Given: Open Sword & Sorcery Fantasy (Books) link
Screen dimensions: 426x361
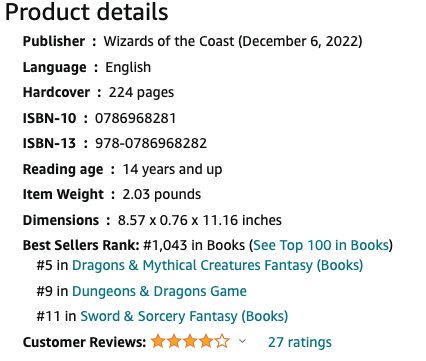Looking at the screenshot, I should click(x=184, y=316).
